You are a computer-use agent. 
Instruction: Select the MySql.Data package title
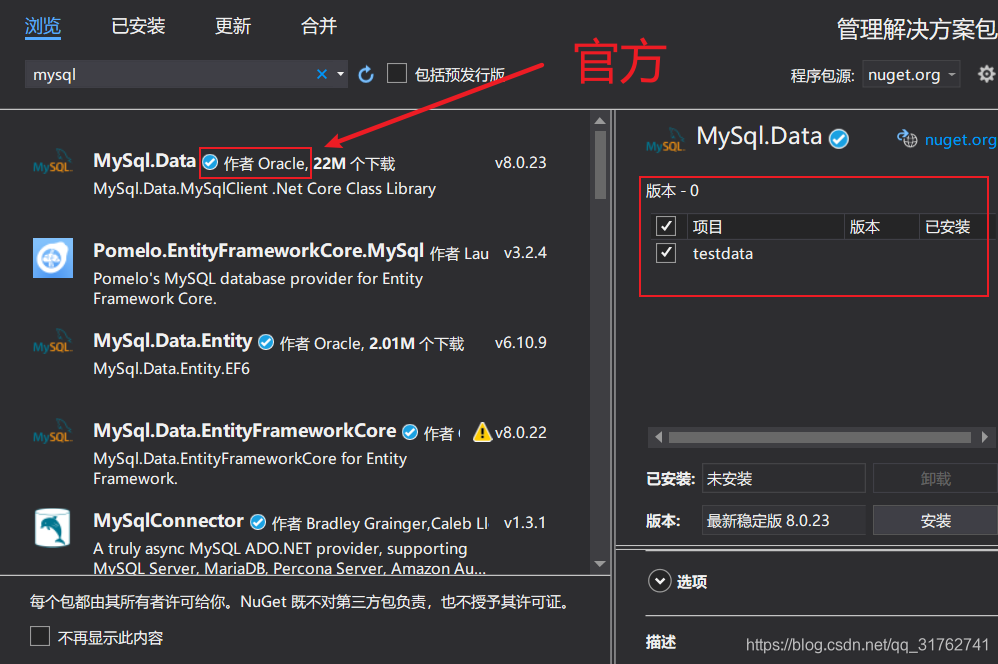pos(144,161)
